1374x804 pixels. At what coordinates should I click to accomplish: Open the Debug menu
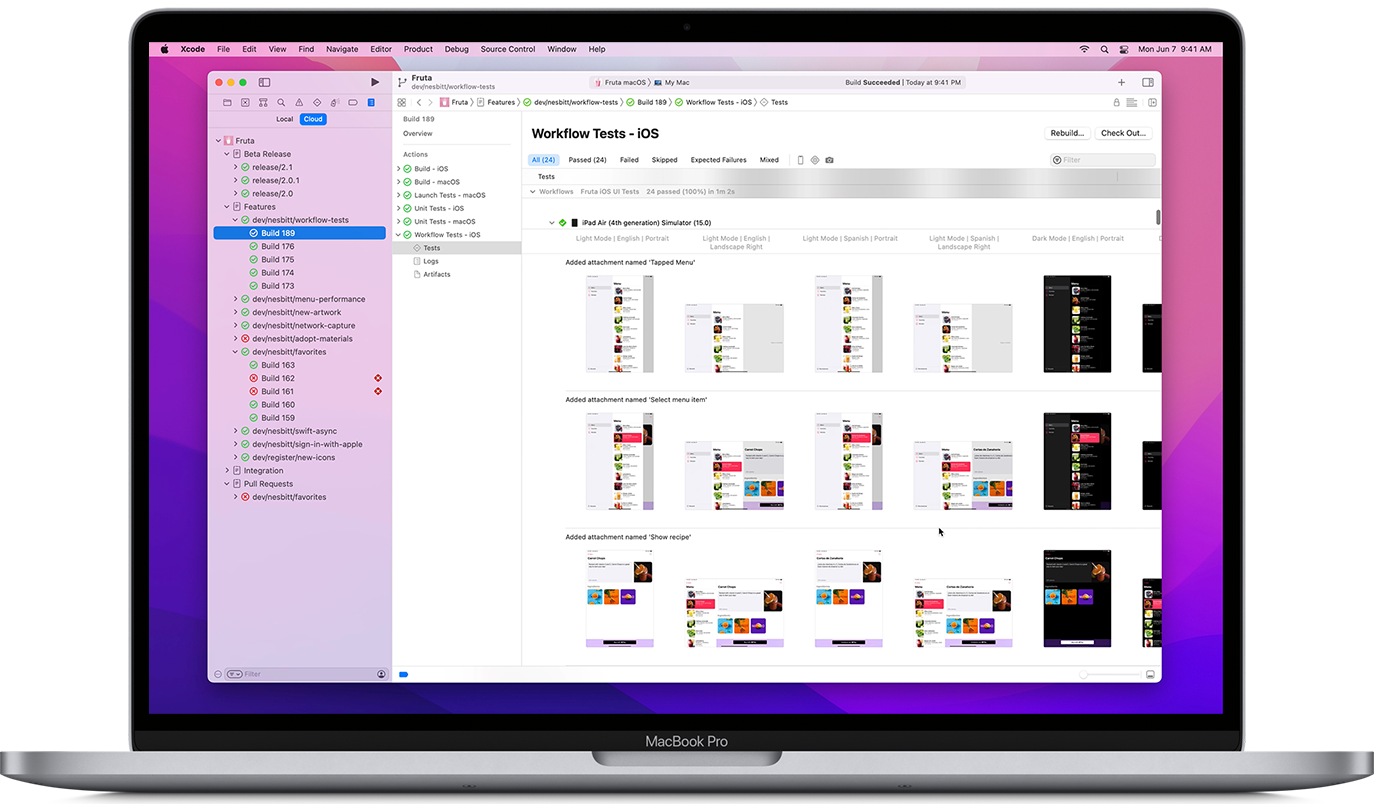click(x=456, y=49)
